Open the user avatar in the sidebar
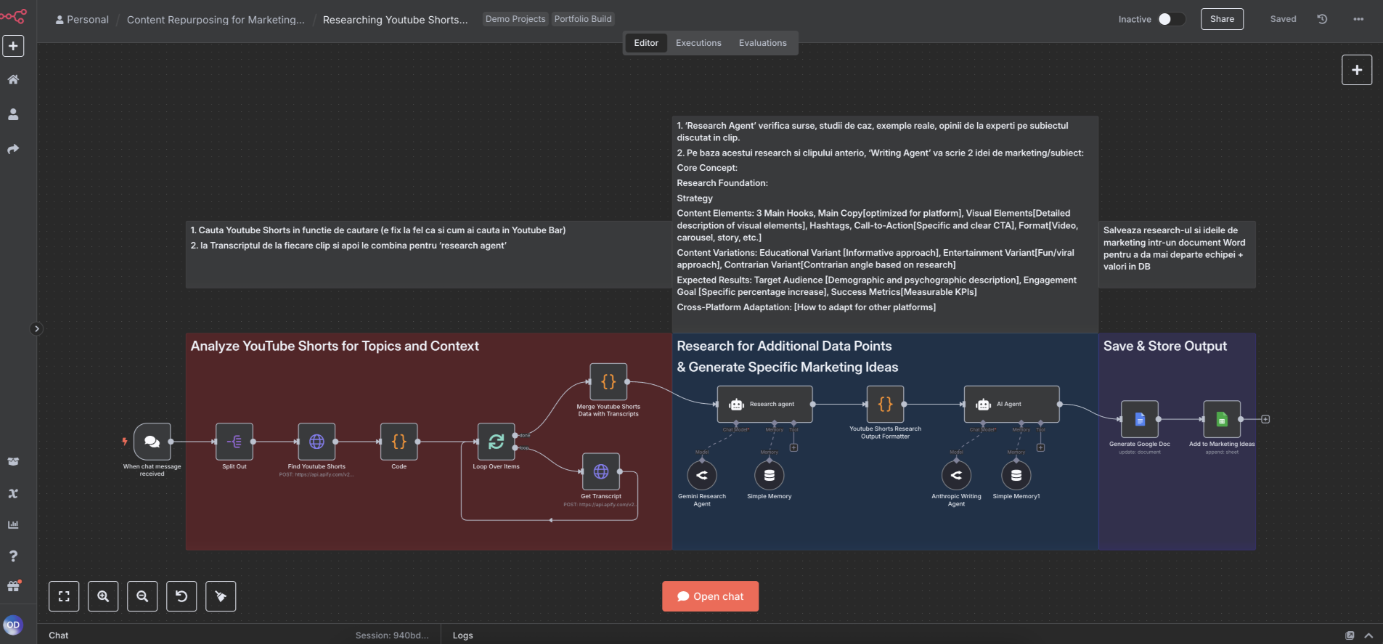Viewport: 1383px width, 644px height. pos(12,625)
